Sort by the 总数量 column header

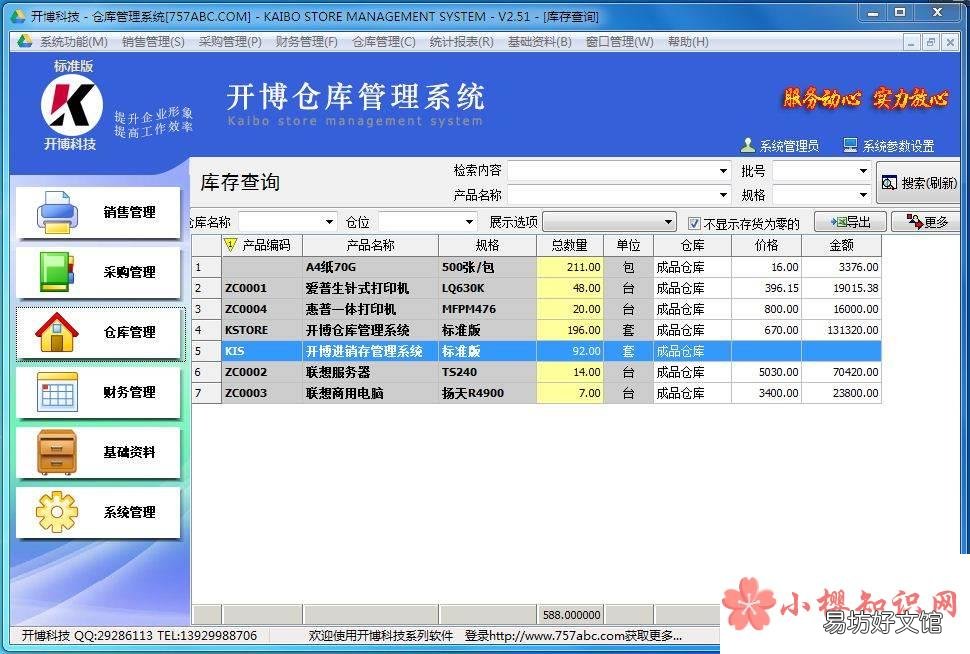click(570, 245)
